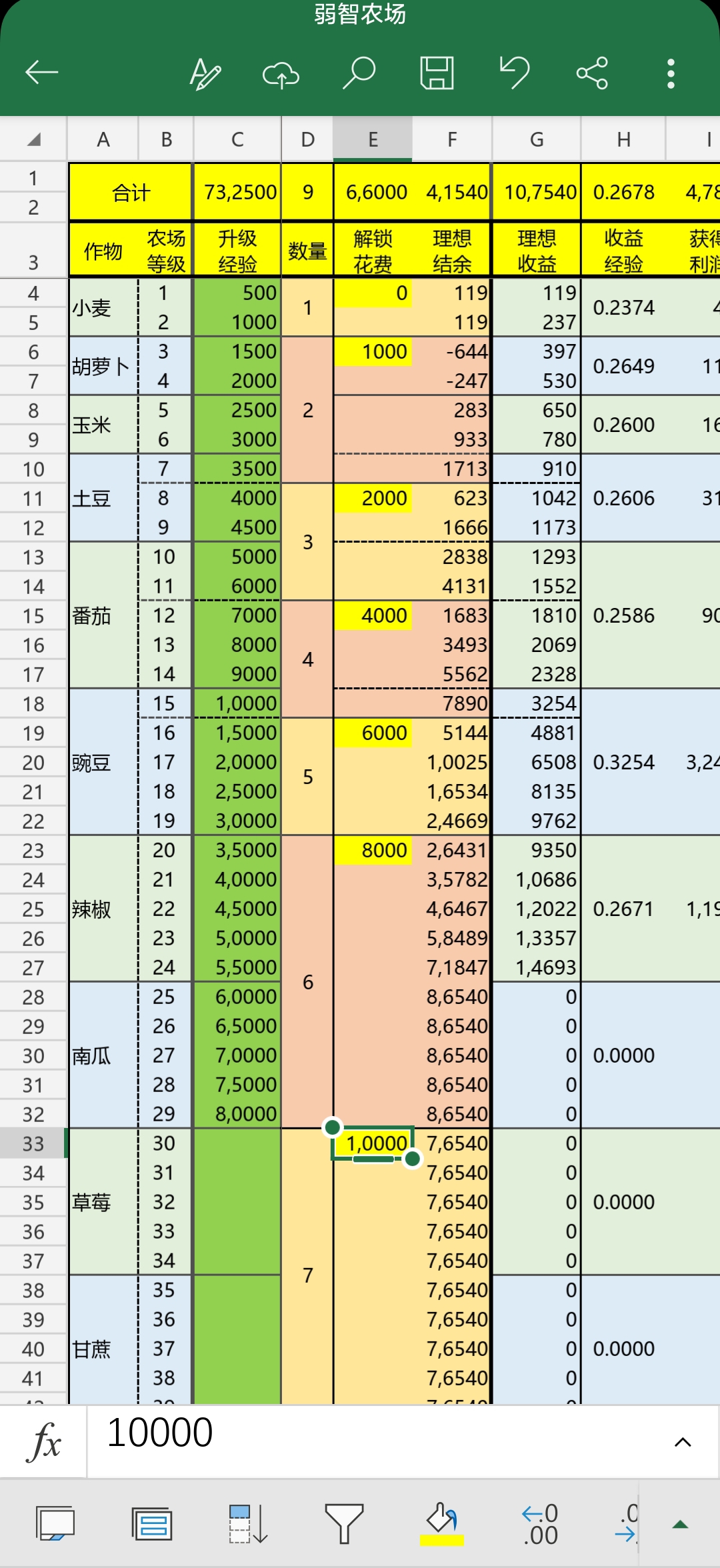Tap the cloud upload icon
This screenshot has width=720, height=1568.
click(281, 74)
